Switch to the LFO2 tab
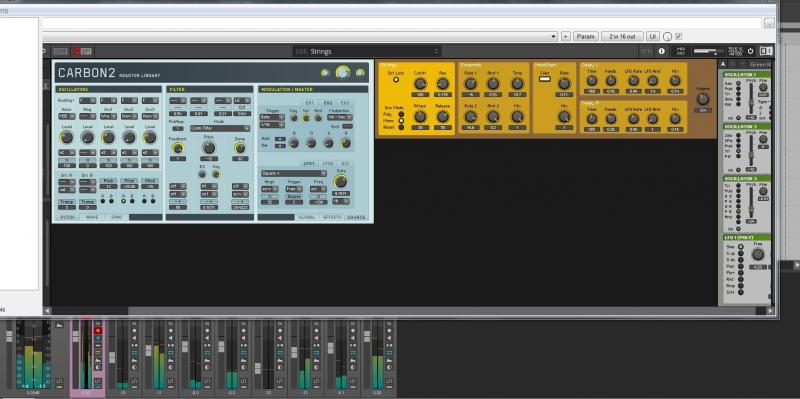Image resolution: width=800 pixels, height=399 pixels. tap(328, 164)
